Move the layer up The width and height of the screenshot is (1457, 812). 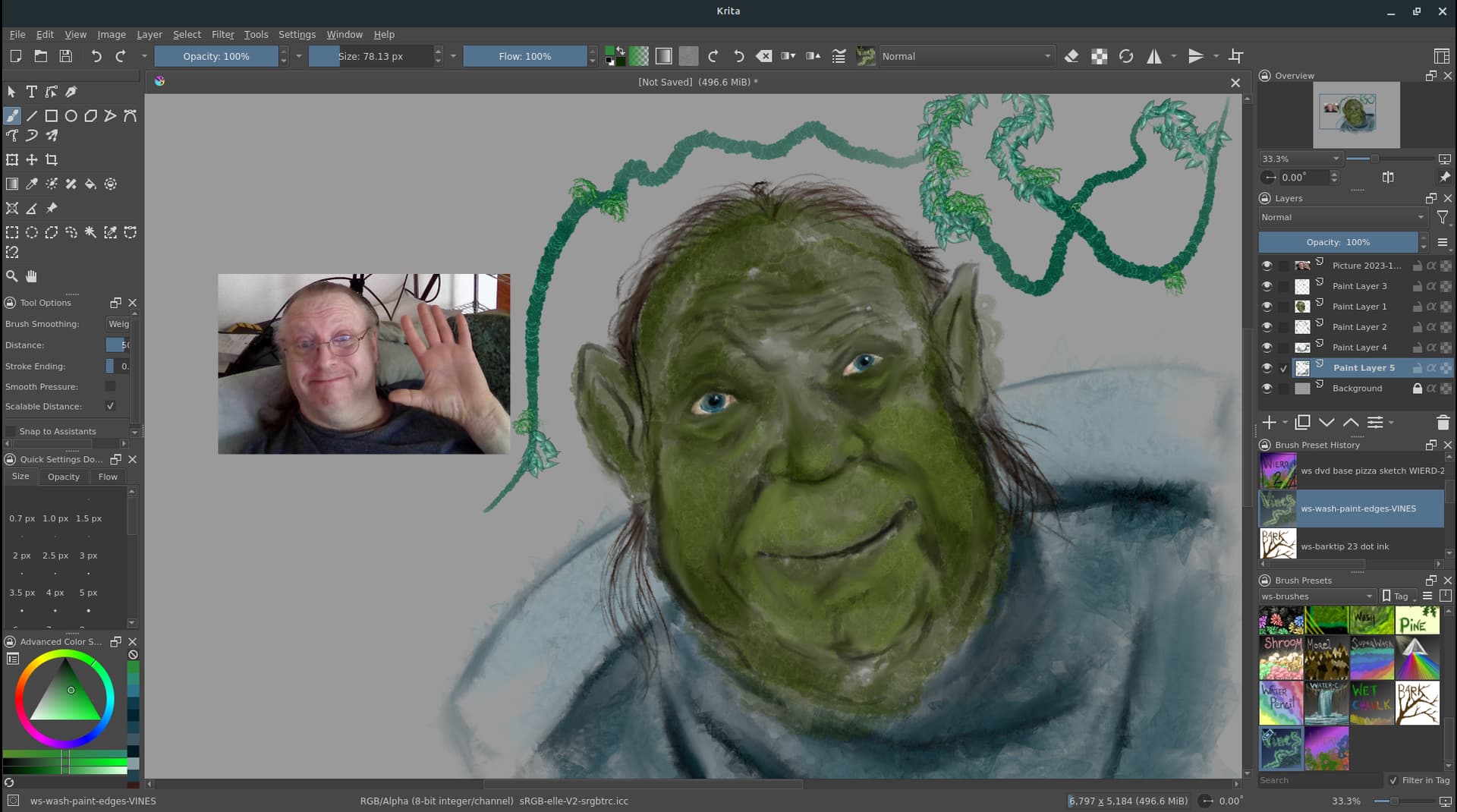(1351, 423)
